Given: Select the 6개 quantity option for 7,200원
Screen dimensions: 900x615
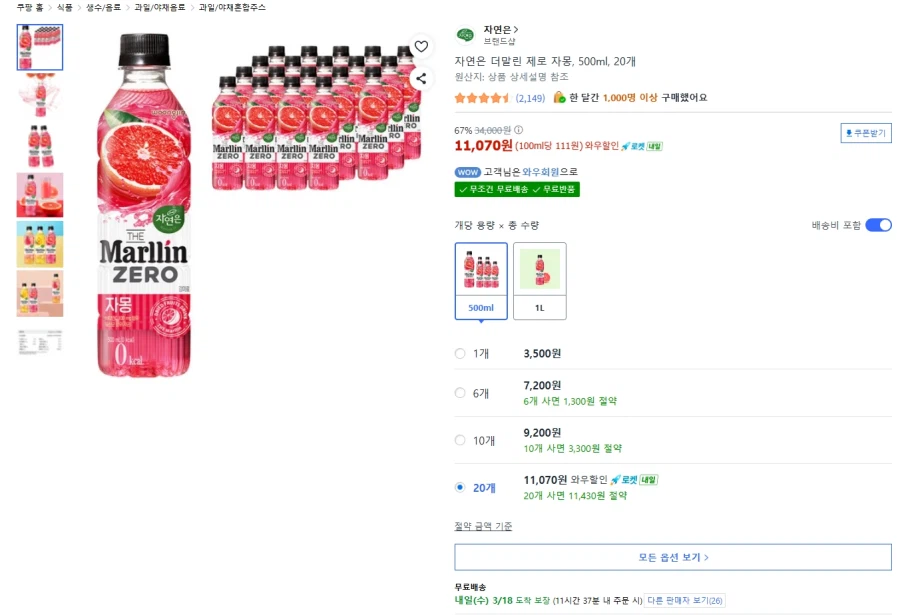Looking at the screenshot, I should 460,392.
